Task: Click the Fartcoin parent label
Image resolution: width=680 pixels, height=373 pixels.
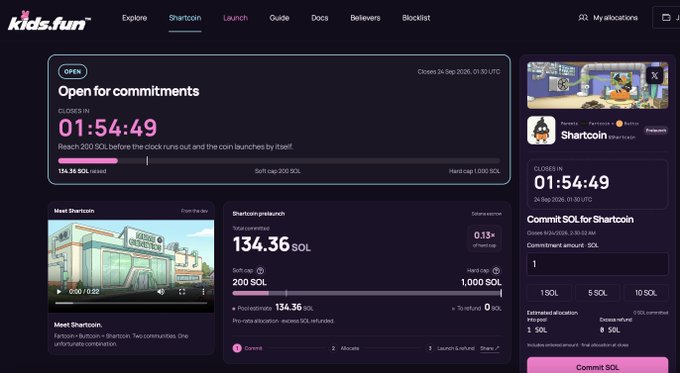Action: 600,124
